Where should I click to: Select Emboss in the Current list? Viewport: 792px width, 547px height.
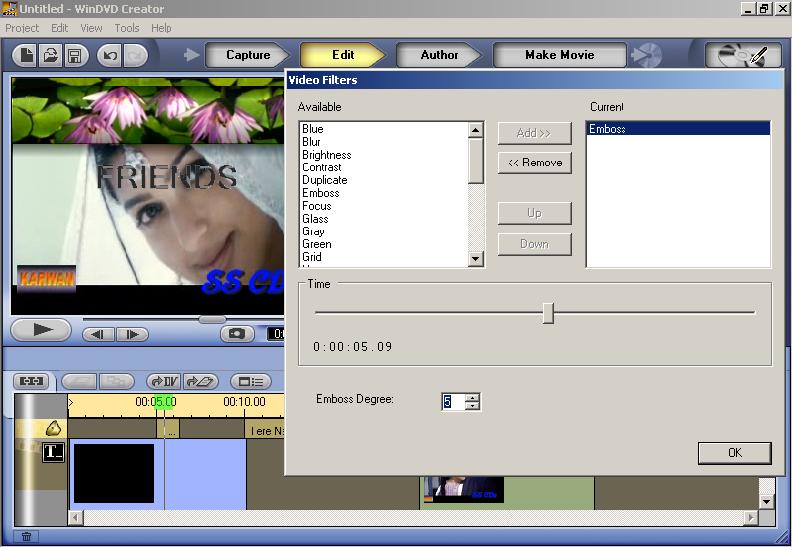[678, 129]
